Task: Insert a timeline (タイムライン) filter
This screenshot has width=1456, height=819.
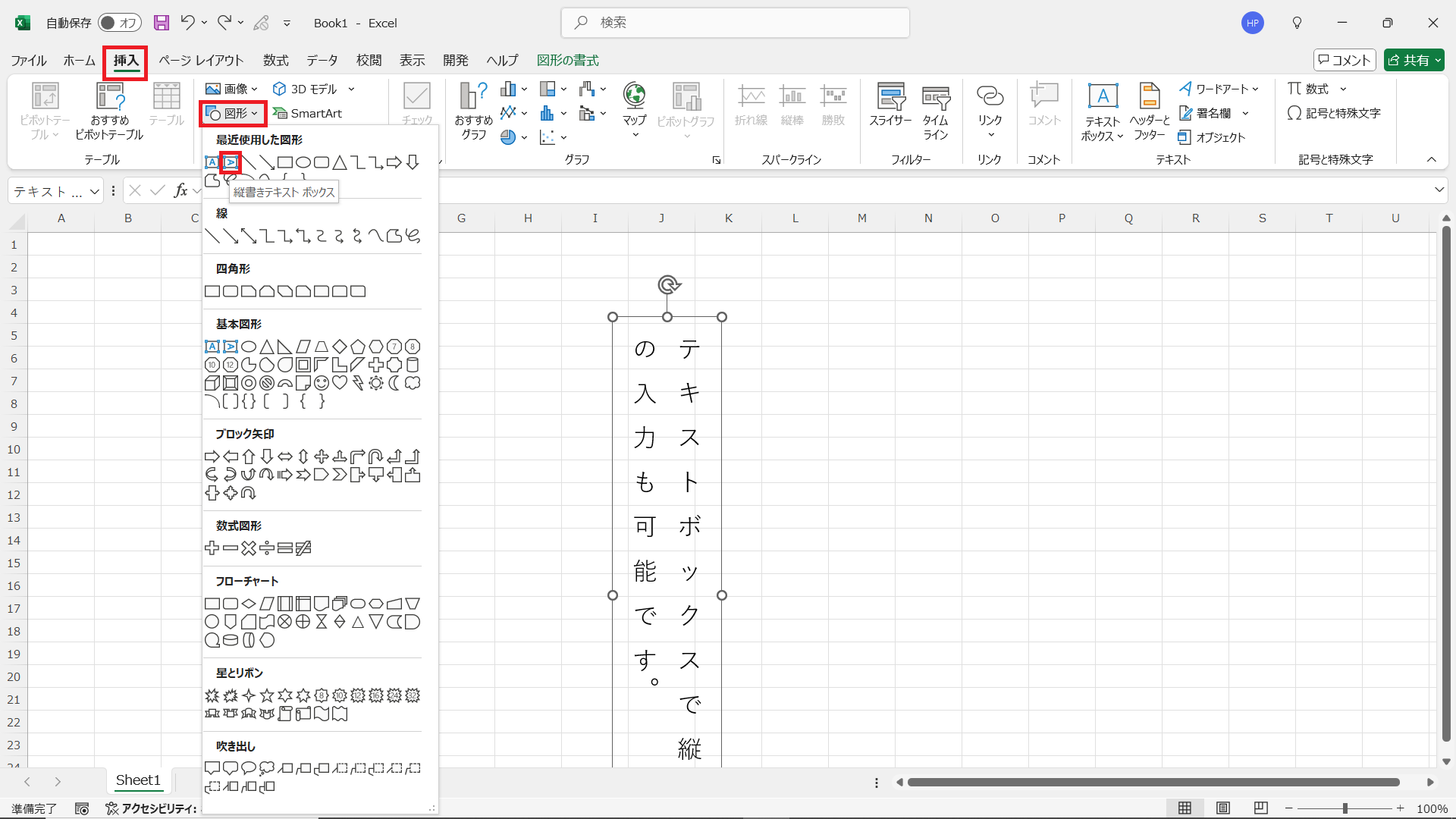Action: (936, 112)
